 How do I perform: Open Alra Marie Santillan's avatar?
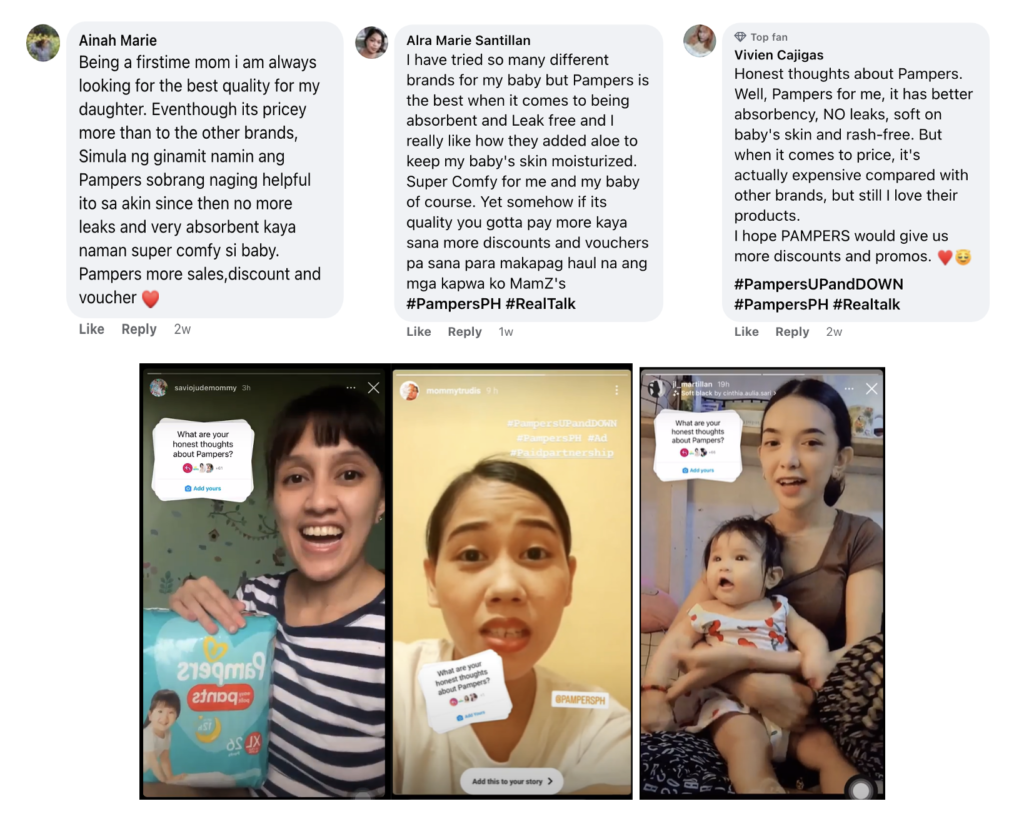coord(372,42)
